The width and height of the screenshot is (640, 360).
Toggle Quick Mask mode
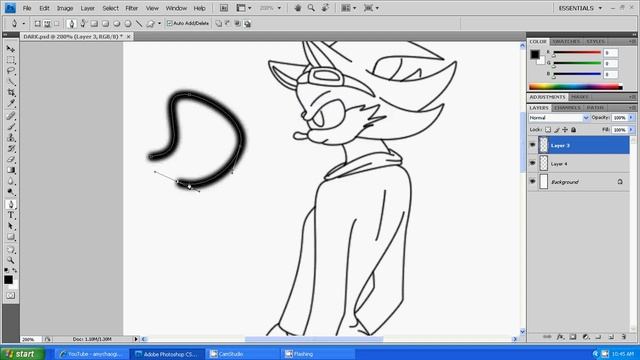coord(10,295)
